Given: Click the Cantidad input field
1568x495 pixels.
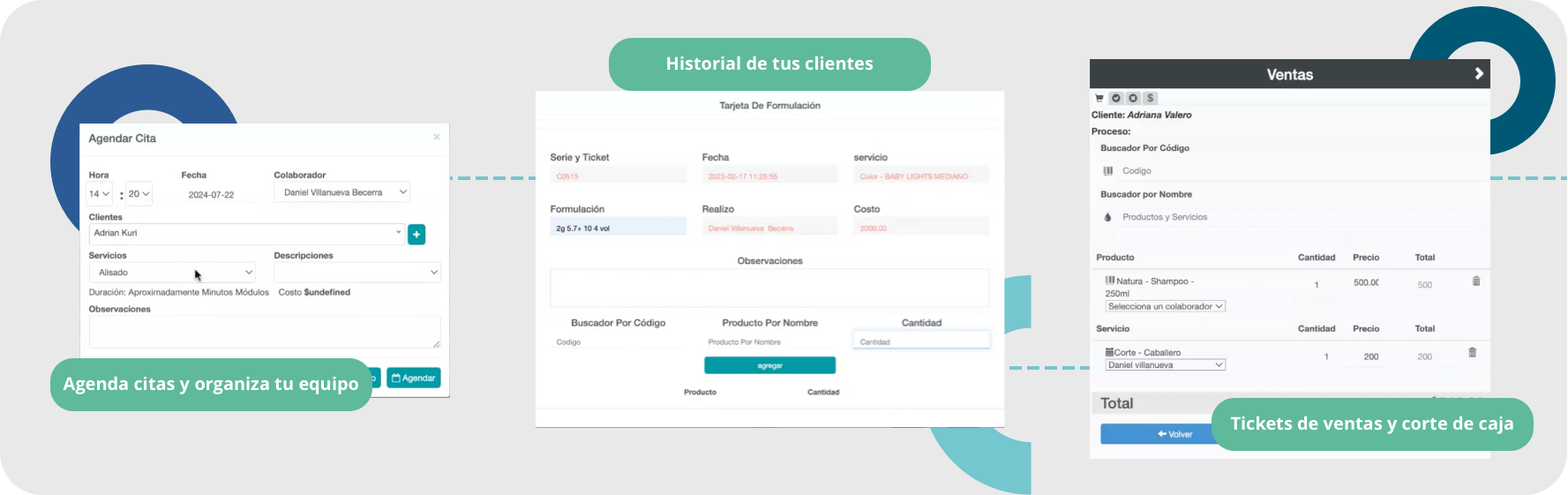Looking at the screenshot, I should [x=921, y=341].
